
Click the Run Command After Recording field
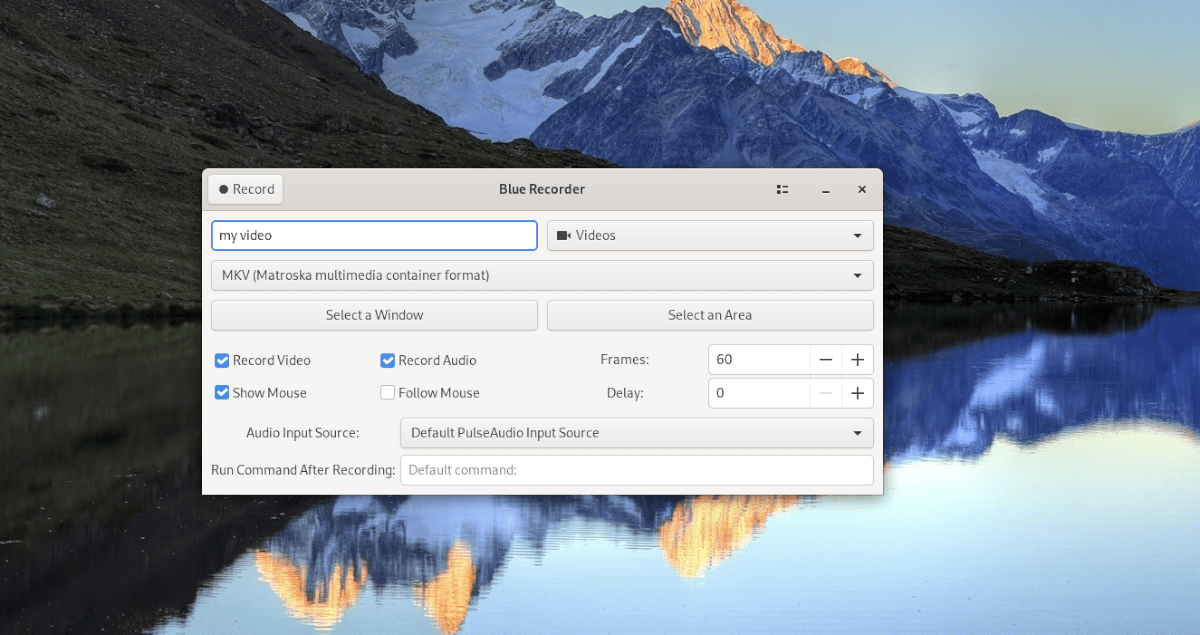pyautogui.click(x=636, y=470)
